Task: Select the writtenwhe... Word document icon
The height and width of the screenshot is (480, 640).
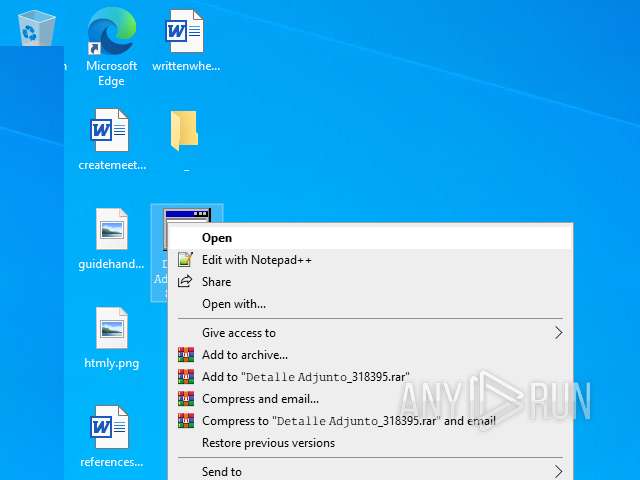Action: click(184, 31)
